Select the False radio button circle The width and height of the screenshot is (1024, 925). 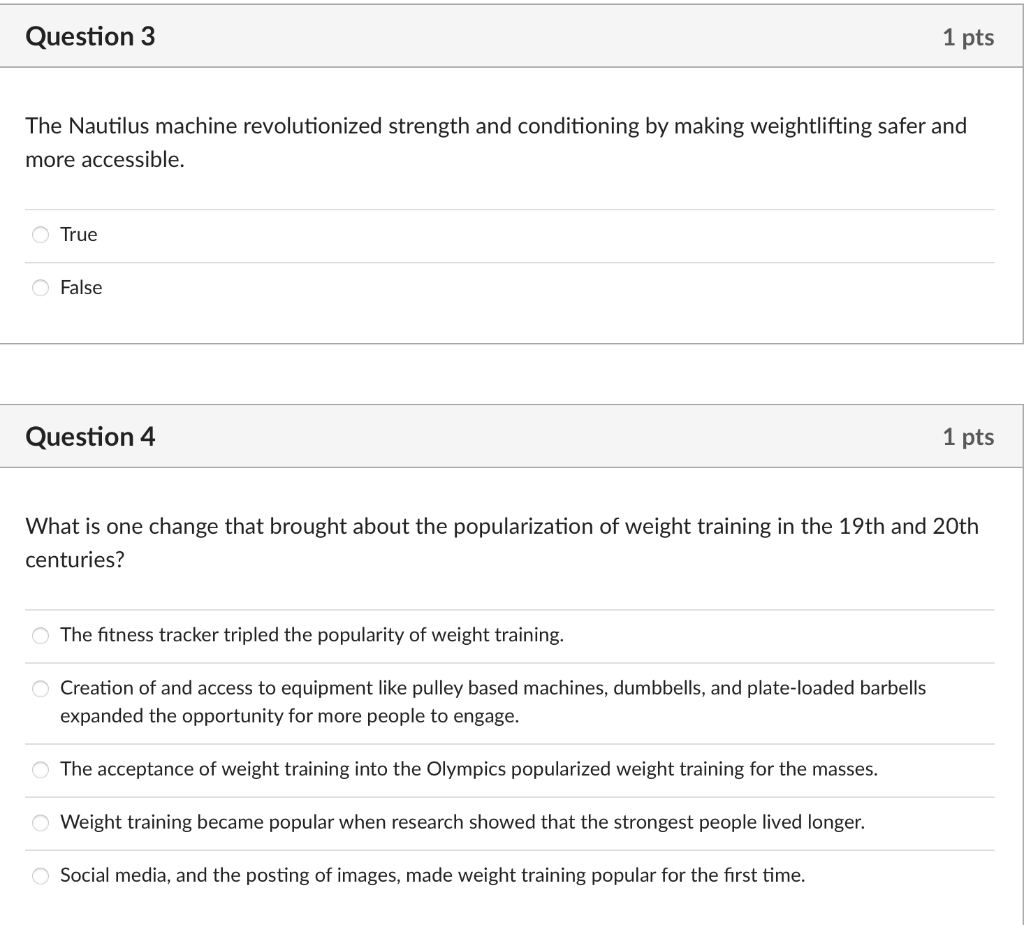click(40, 287)
